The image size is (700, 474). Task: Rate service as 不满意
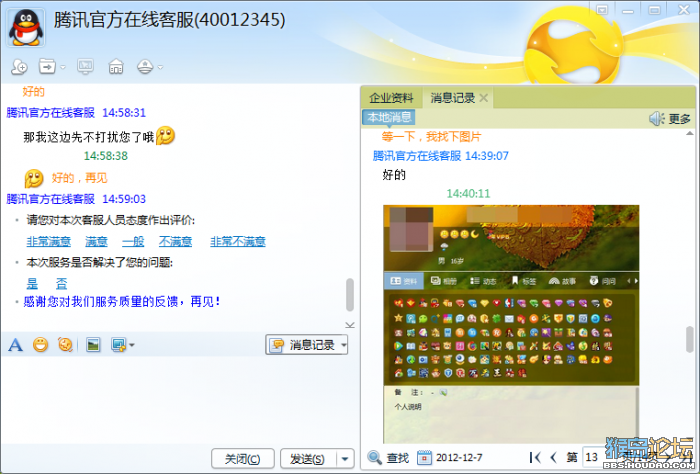175,241
